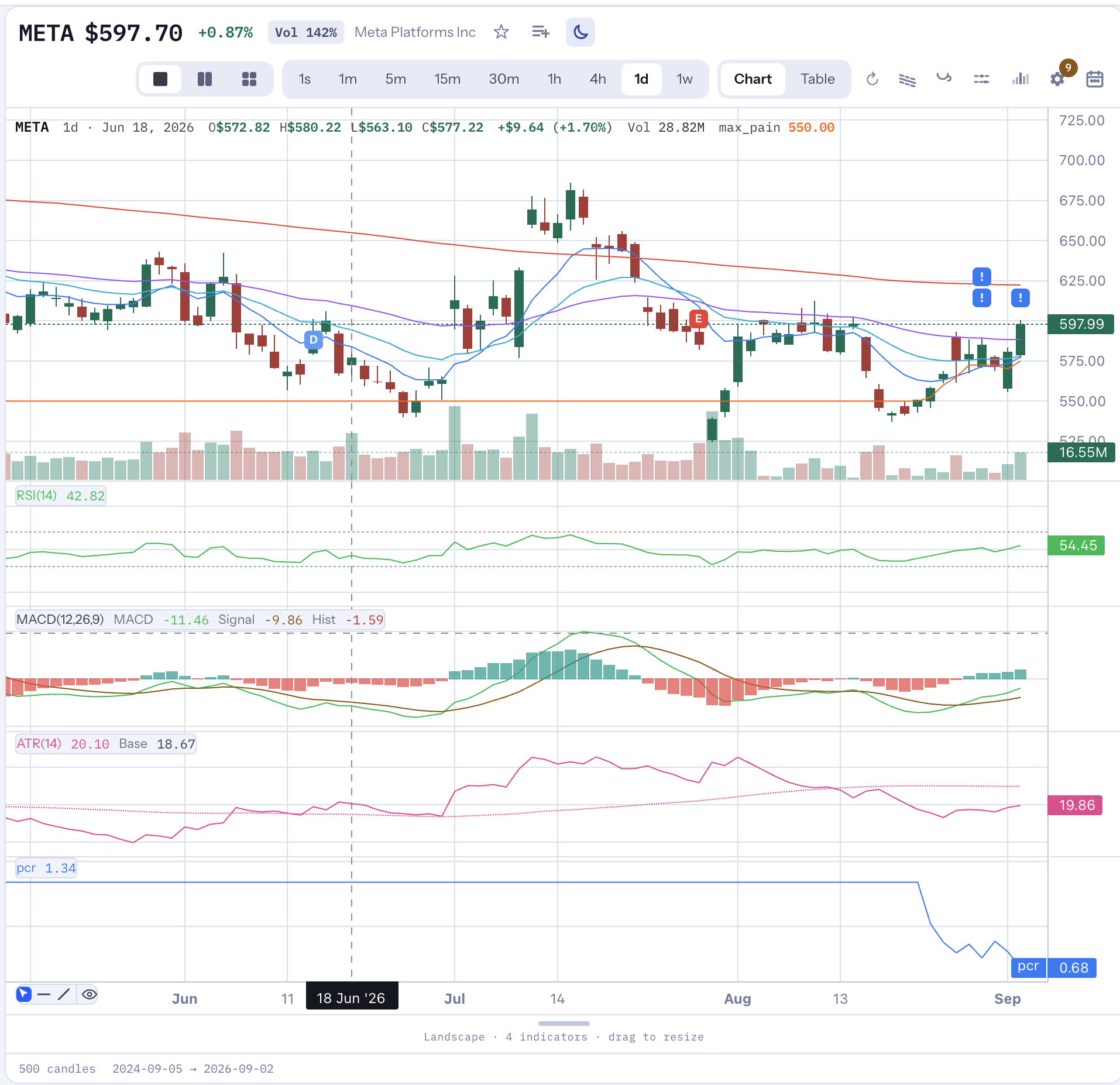
Task: Switch to the 1h timeframe
Action: (x=554, y=79)
